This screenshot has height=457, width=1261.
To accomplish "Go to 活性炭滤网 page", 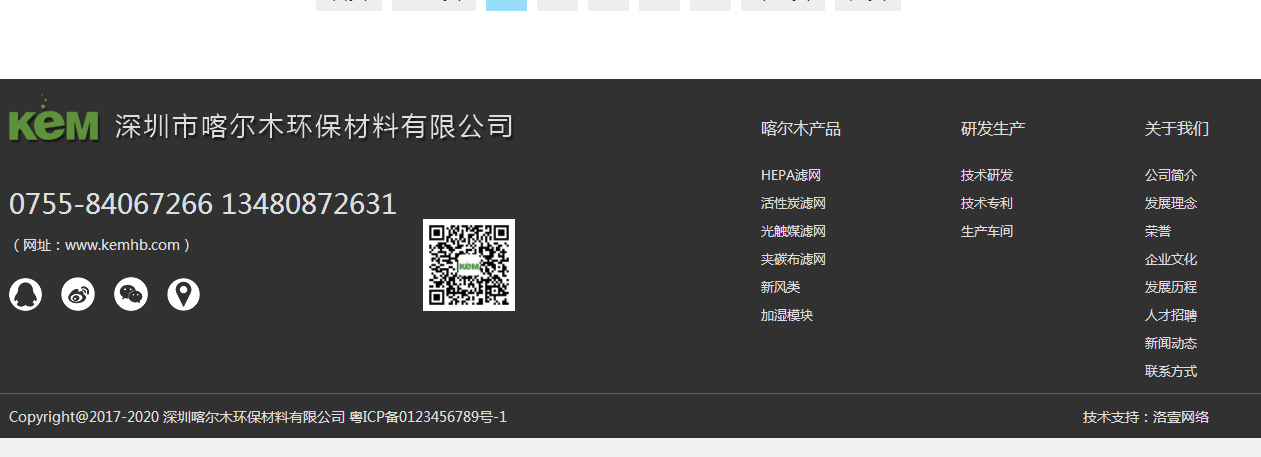I will pyautogui.click(x=792, y=203).
